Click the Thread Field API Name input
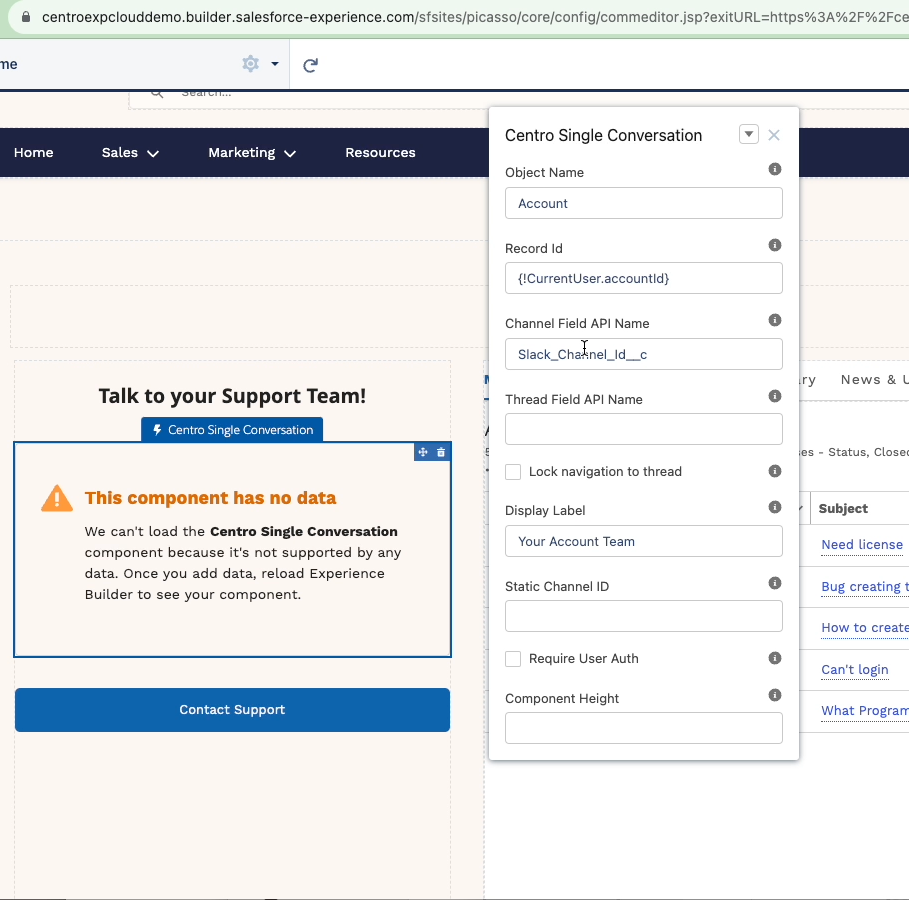Image resolution: width=909 pixels, height=900 pixels. [643, 429]
